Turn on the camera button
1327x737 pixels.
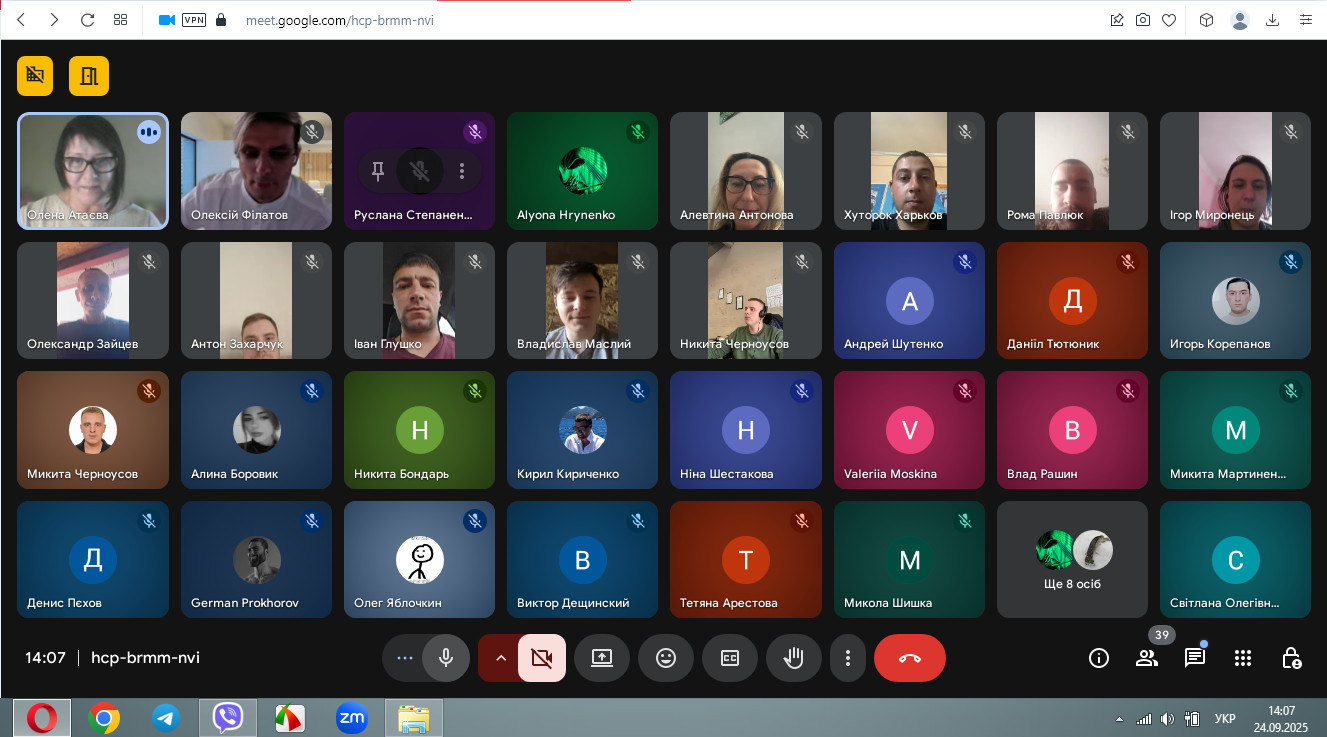pos(542,658)
